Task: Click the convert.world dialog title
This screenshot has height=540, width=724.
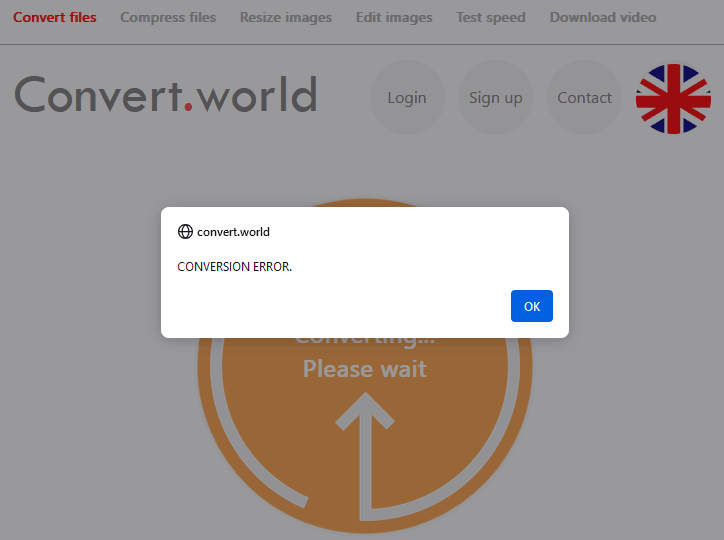Action: click(233, 232)
